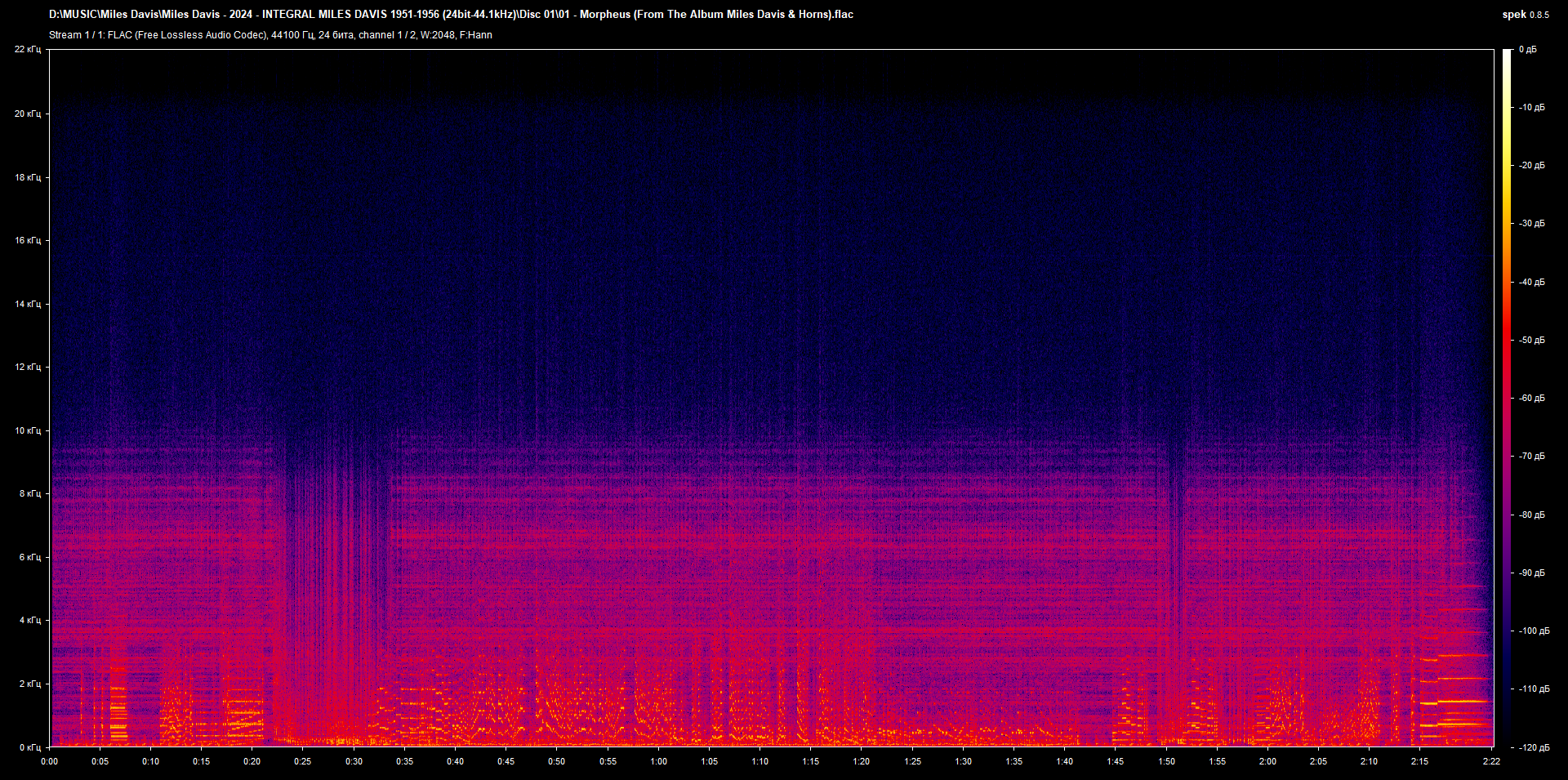The width and height of the screenshot is (1568, 780).
Task: Click the 6 кГц frequency axis label
Action: coord(30,557)
